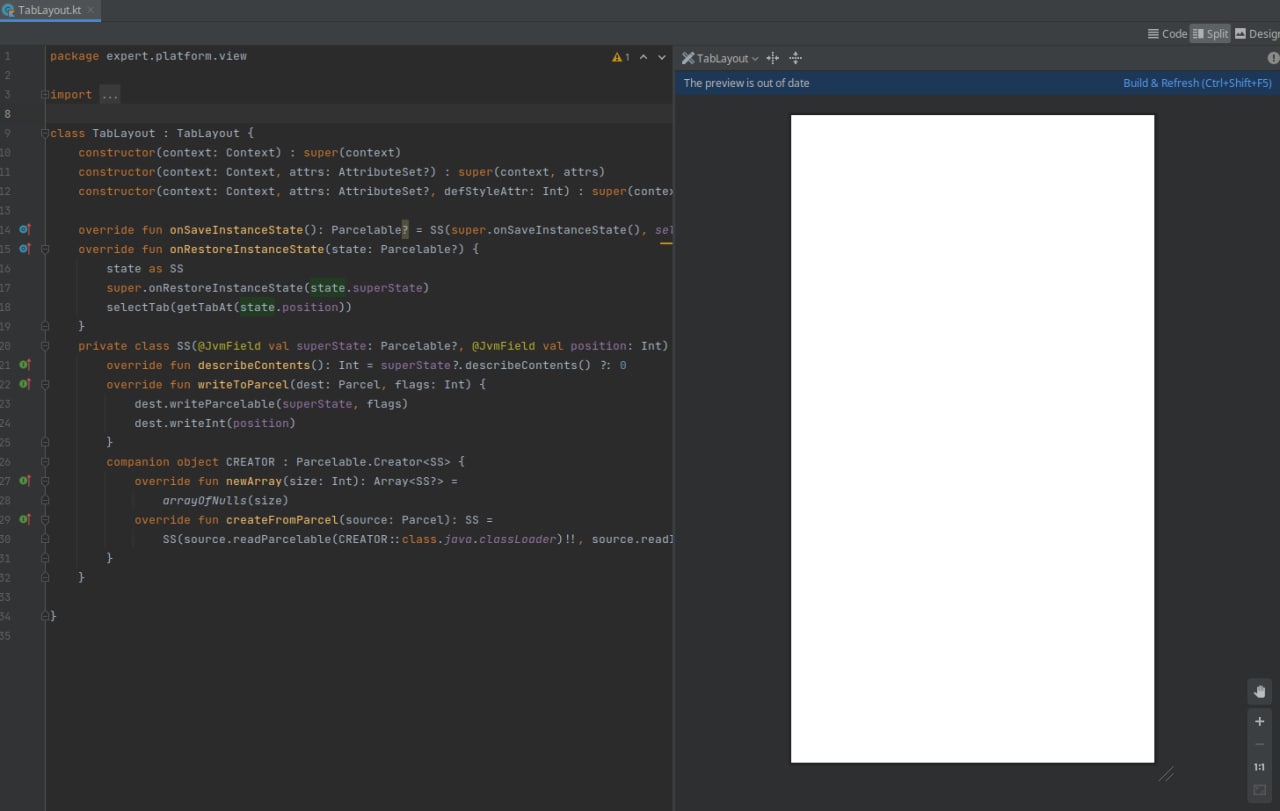The height and width of the screenshot is (811, 1280).
Task: Collapse companion object CREATOR fold marker
Action: [x=45, y=462]
